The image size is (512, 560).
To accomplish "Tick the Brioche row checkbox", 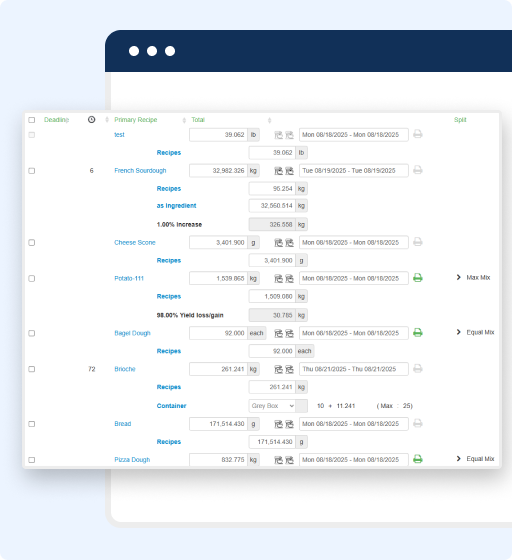I will [x=32, y=369].
